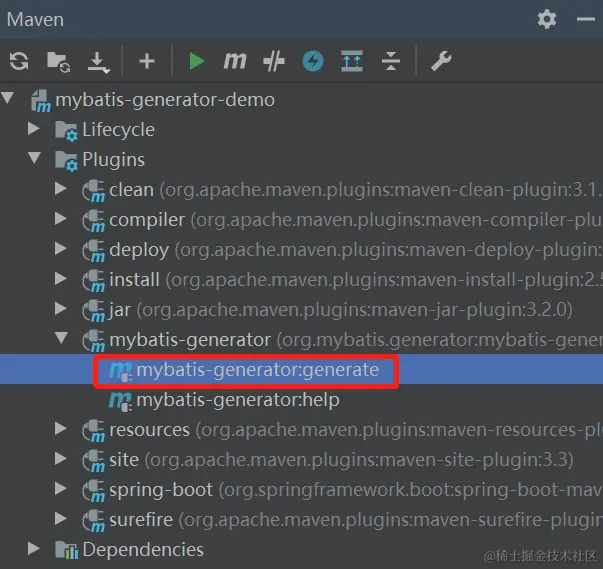
Task: Click install plugin icon
Action: (x=93, y=281)
